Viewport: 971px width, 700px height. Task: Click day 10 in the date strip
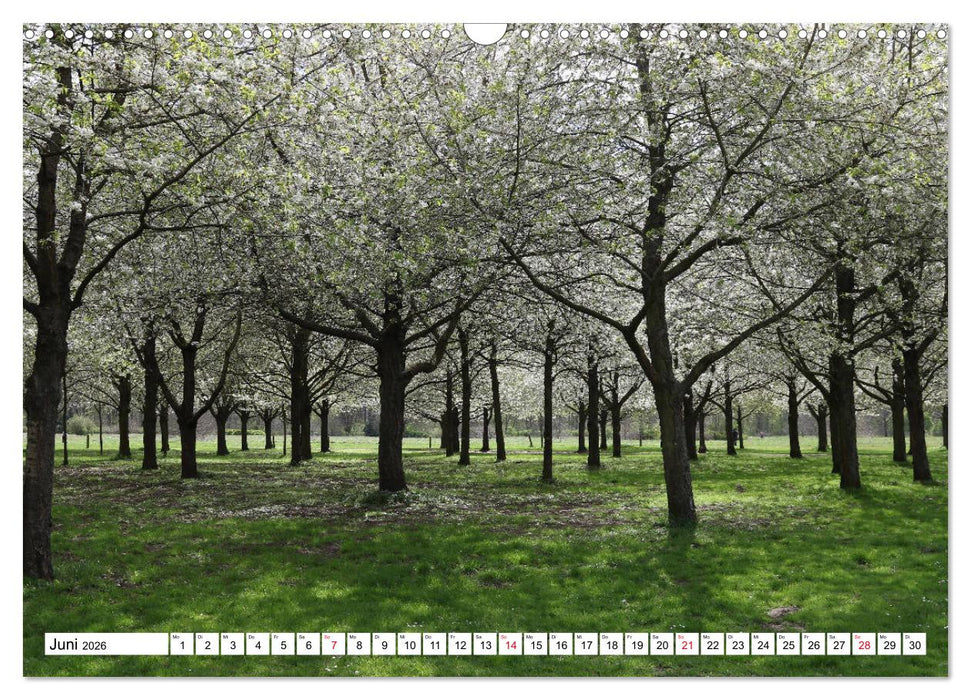[409, 644]
